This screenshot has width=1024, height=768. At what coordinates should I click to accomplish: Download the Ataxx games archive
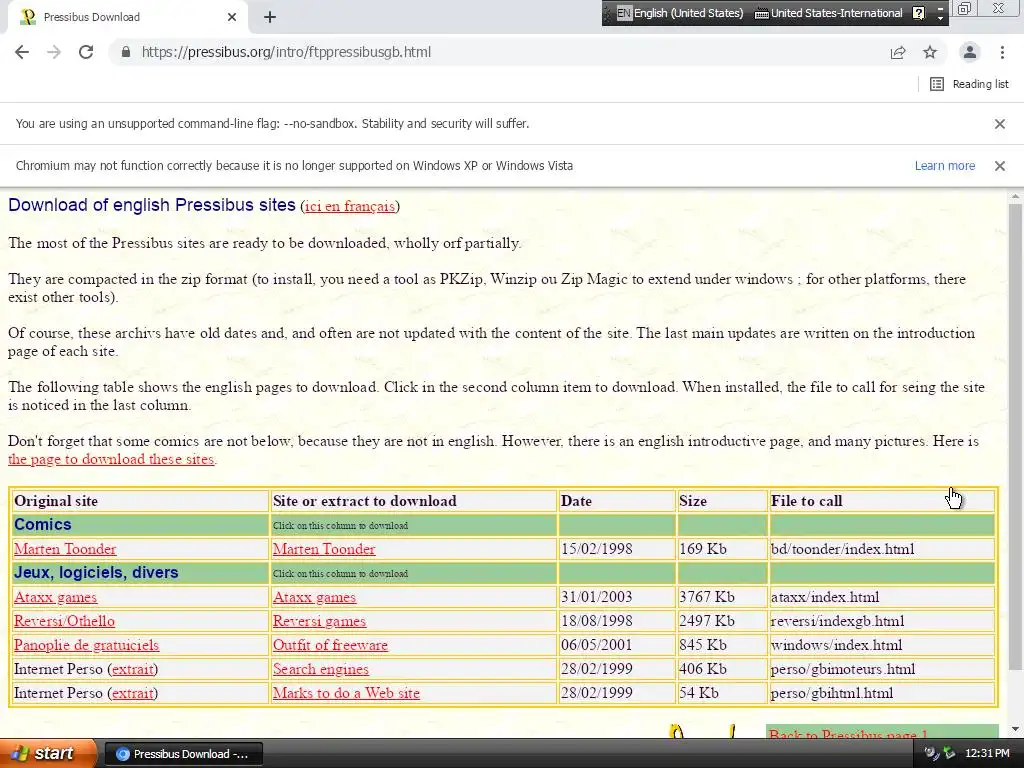coord(314,597)
